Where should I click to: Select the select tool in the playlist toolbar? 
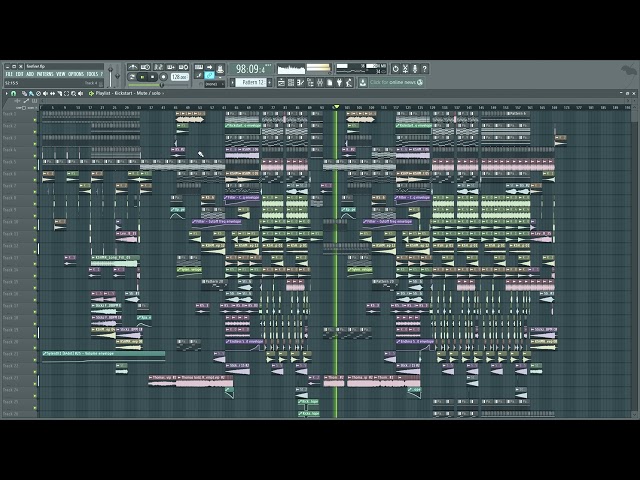point(67,93)
